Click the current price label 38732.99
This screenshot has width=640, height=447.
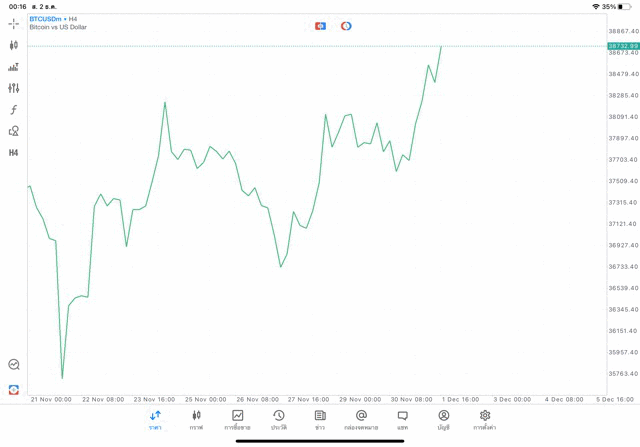tap(622, 46)
